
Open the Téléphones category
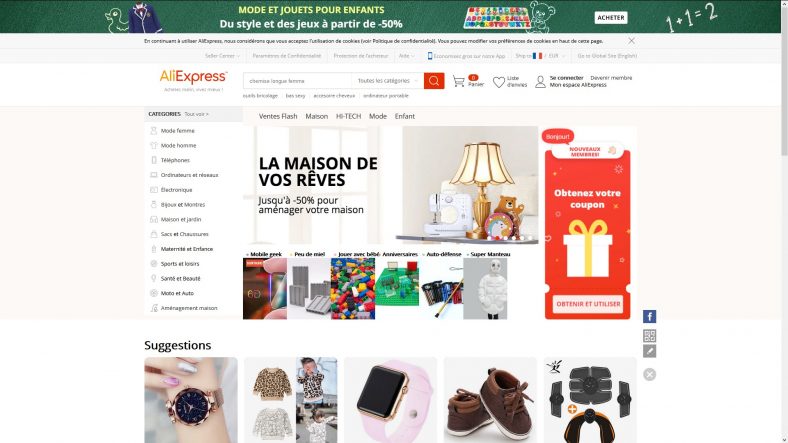(175, 160)
